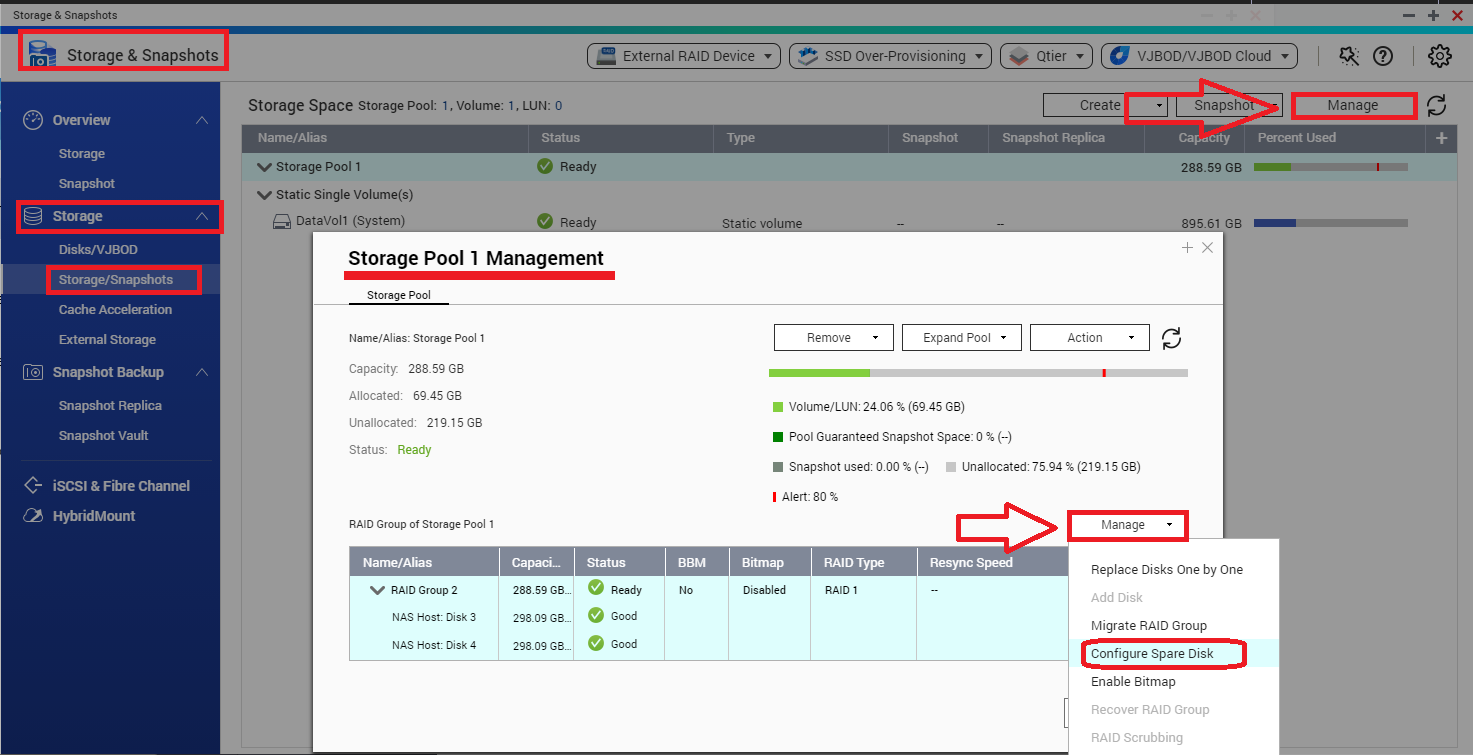The image size is (1473, 755).
Task: Select Configure Spare Disk menu option
Action: (x=1152, y=654)
